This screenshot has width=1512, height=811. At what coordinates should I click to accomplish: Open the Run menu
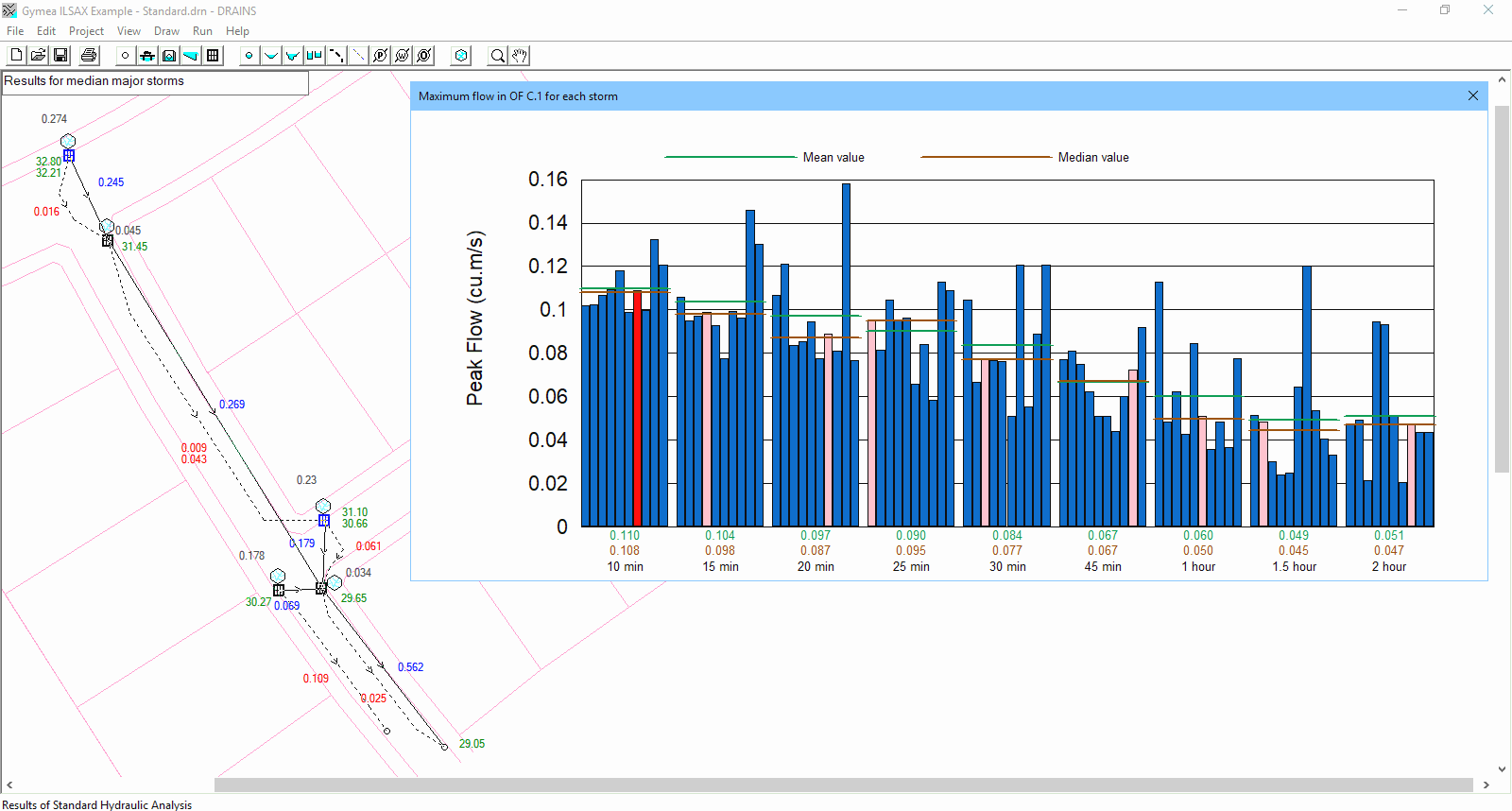point(202,31)
